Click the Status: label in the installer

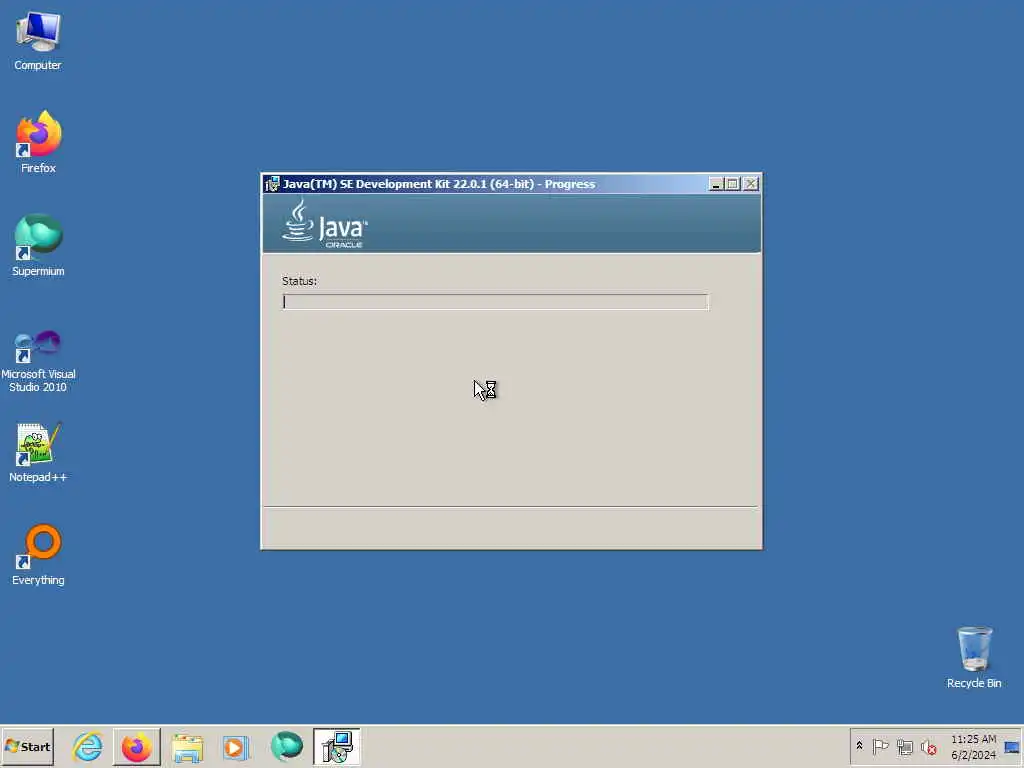[299, 281]
